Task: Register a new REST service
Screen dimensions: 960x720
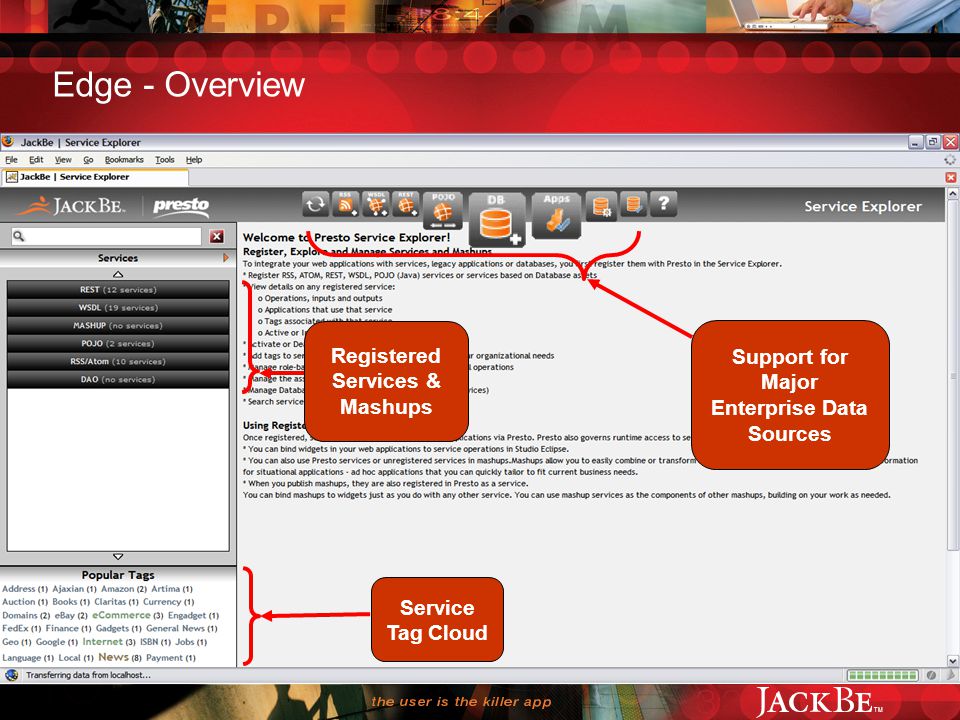Action: pos(405,204)
